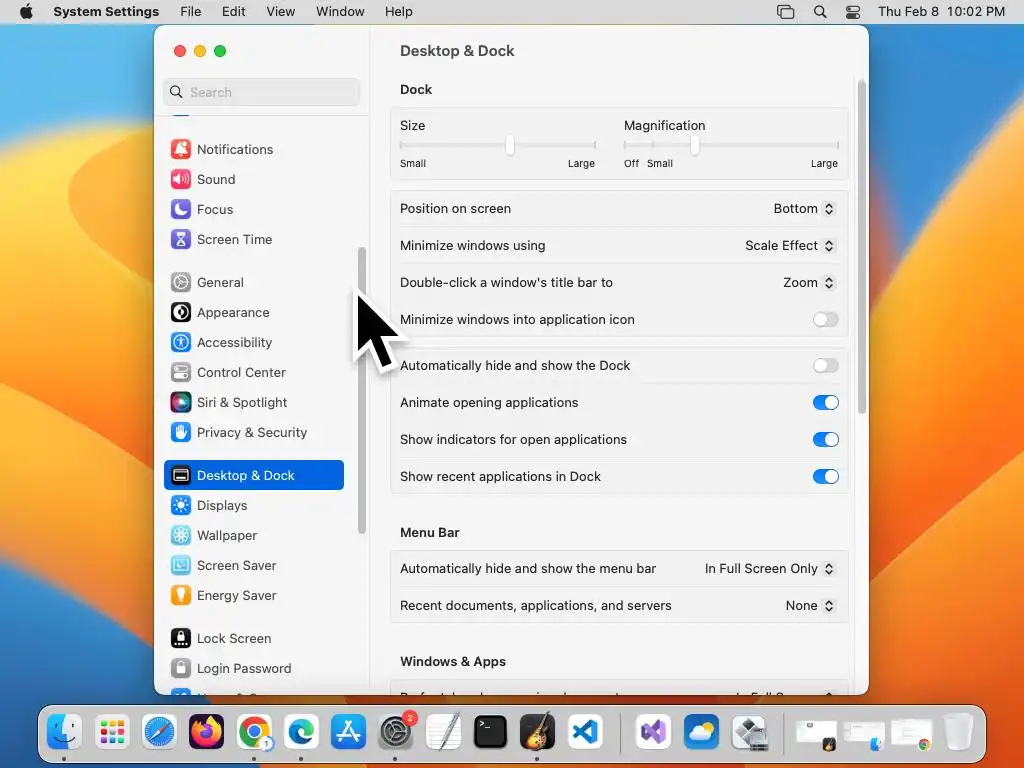Viewport: 1024px width, 768px height.
Task: Open Siri & Spotlight settings
Action: (229, 402)
